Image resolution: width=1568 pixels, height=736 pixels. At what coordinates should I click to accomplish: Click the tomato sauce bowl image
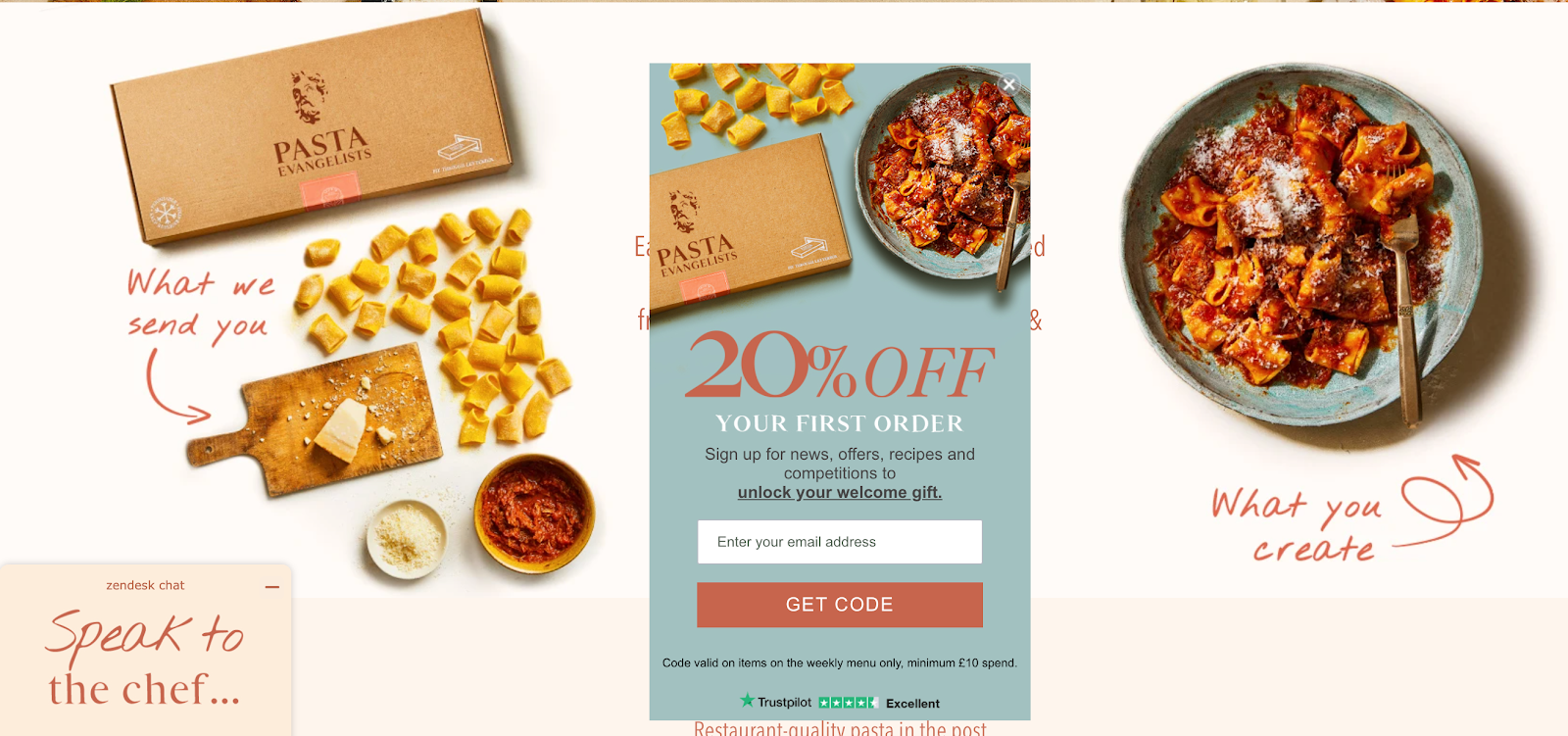(534, 511)
